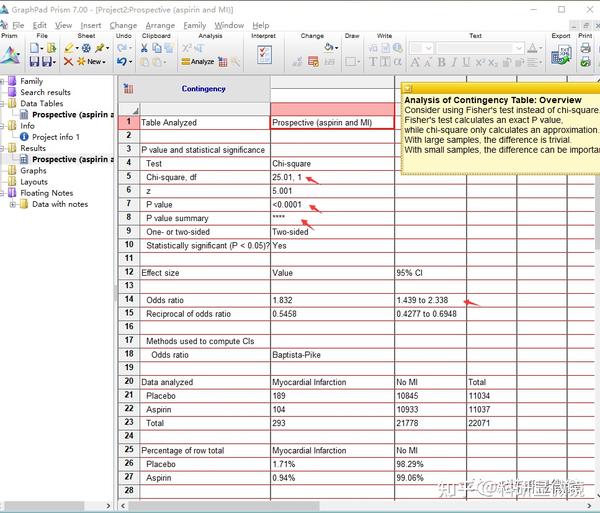
Task: Select the Layouts folder
Action: (x=34, y=182)
